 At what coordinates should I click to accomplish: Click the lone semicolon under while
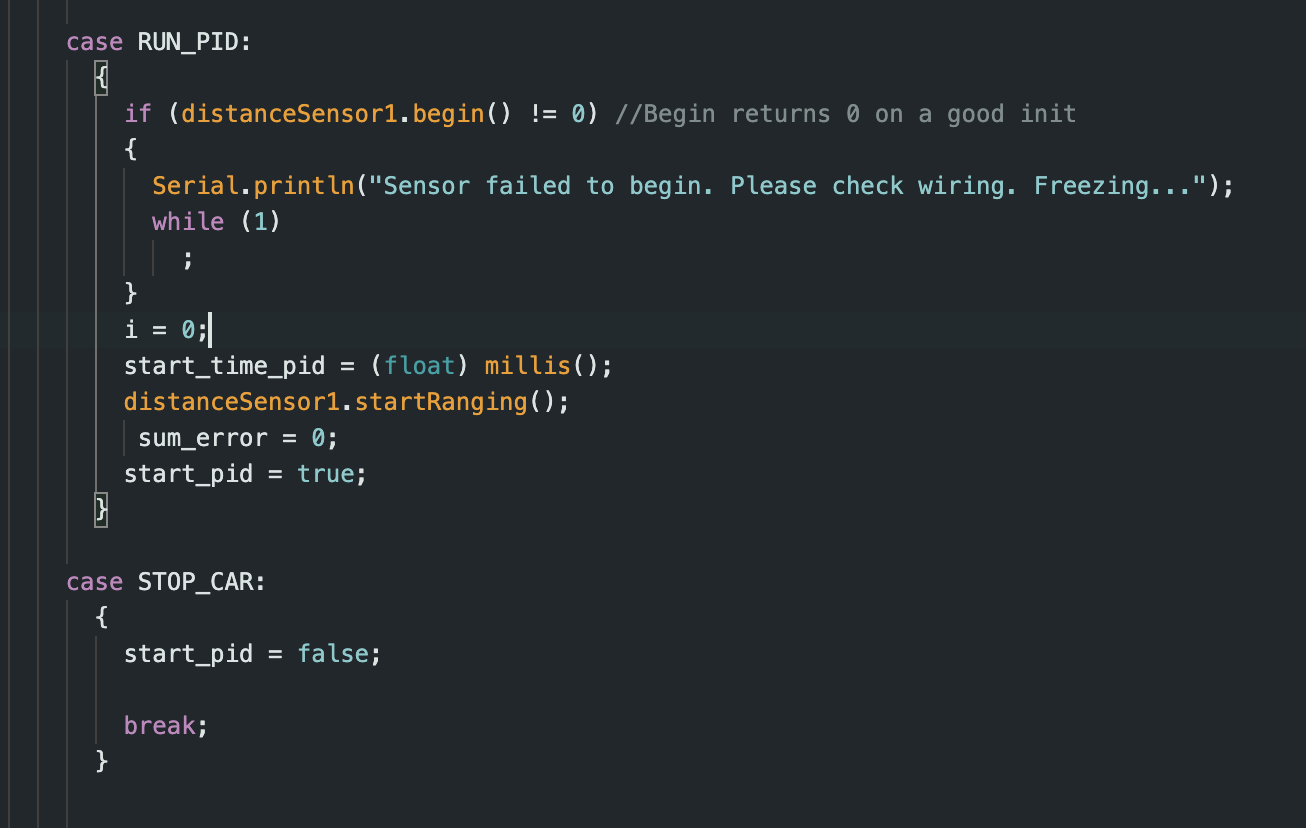coord(188,258)
